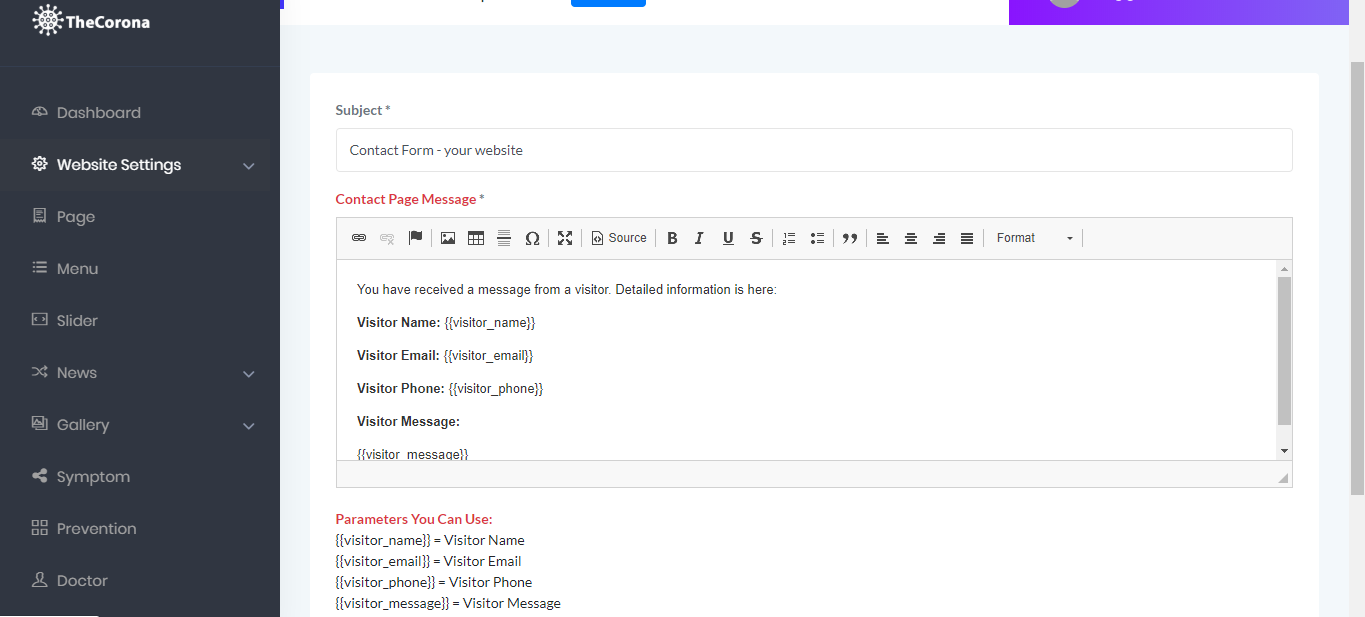Click {{visitor_phone}} placeholder in editor
Viewport: 1365px width, 617px height.
click(x=496, y=389)
